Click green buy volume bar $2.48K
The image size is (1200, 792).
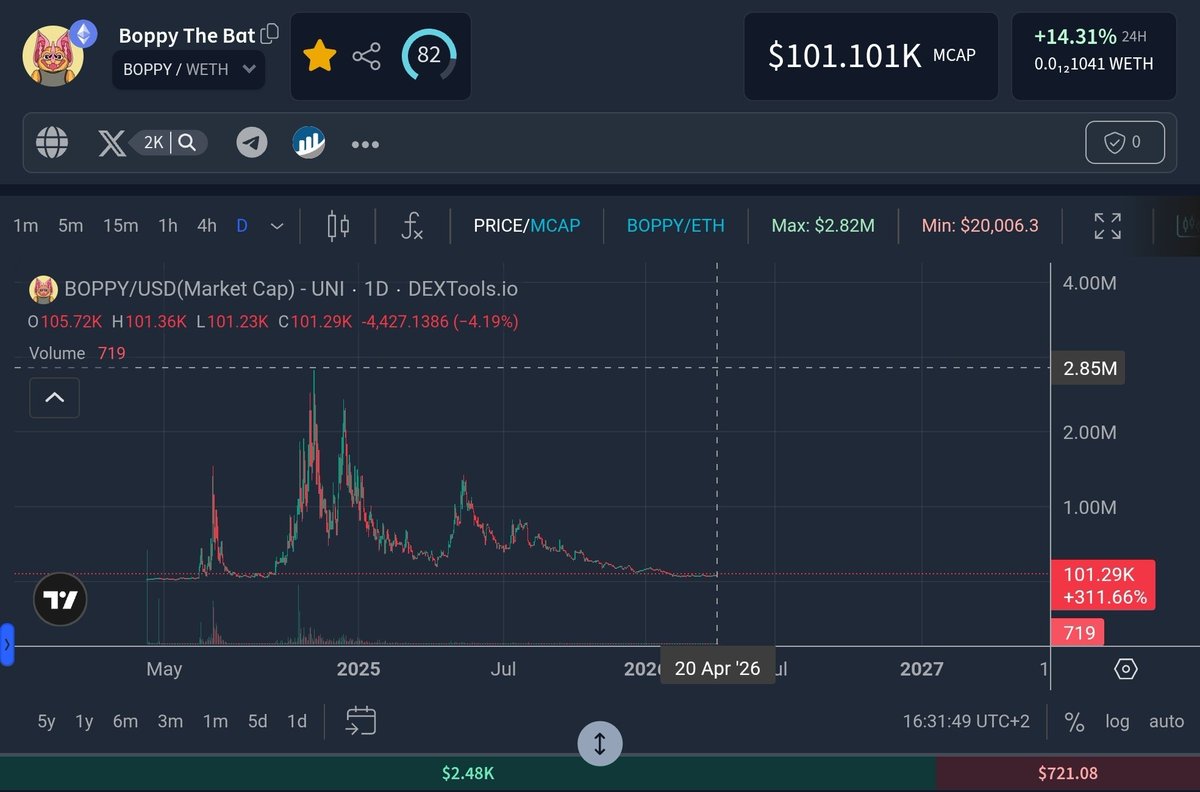pyautogui.click(x=468, y=773)
